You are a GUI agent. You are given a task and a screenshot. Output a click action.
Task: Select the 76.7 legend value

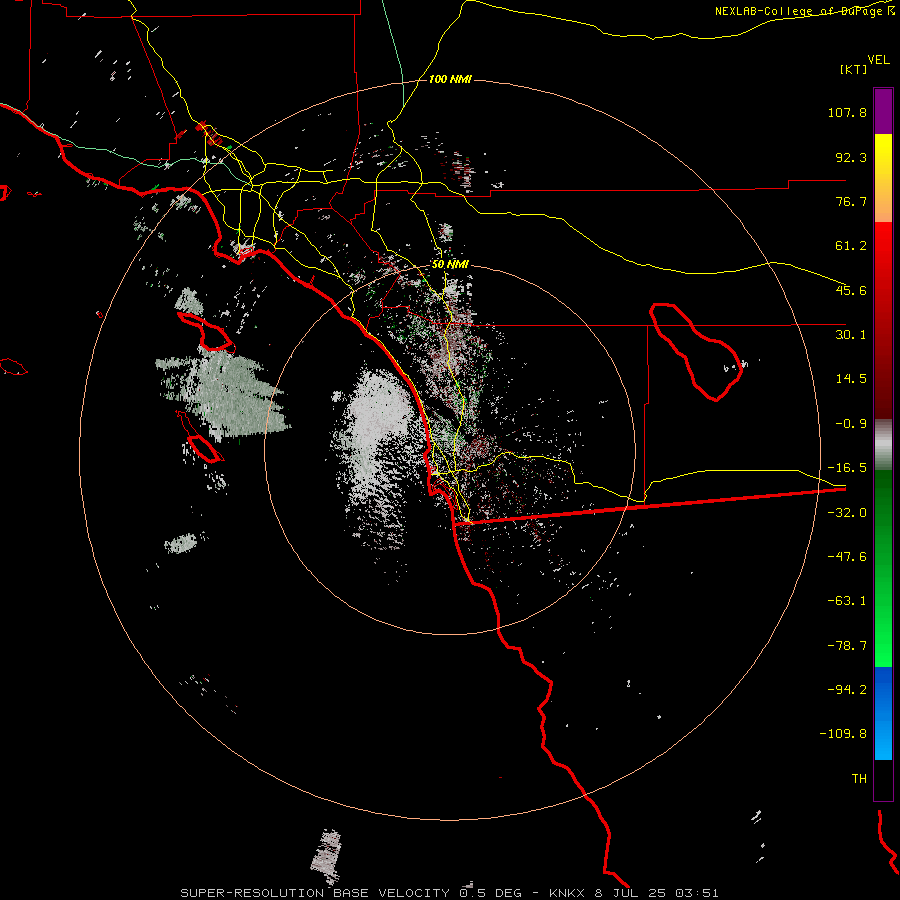click(x=851, y=201)
